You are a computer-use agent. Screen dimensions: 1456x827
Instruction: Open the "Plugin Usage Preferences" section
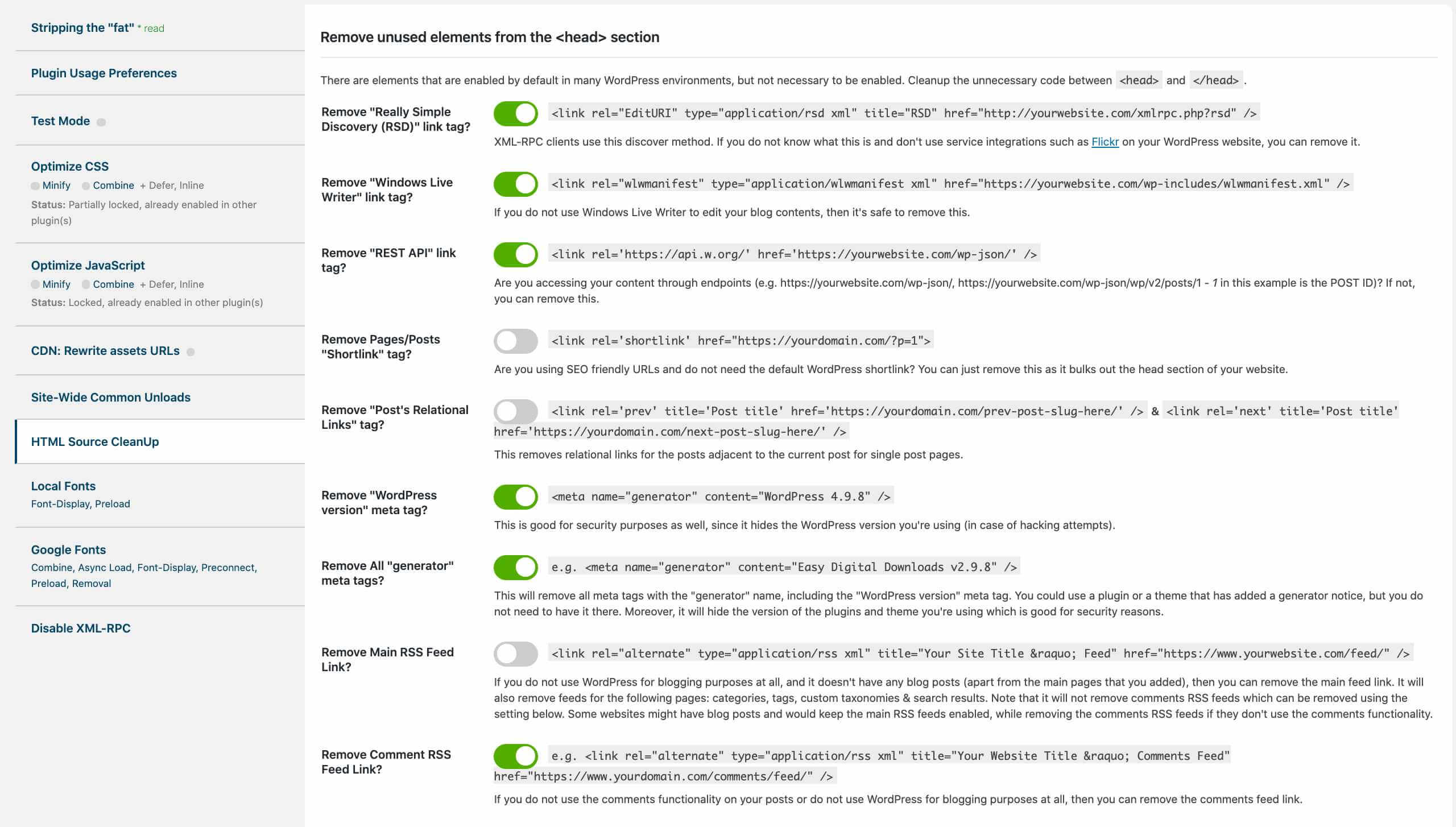pos(104,73)
